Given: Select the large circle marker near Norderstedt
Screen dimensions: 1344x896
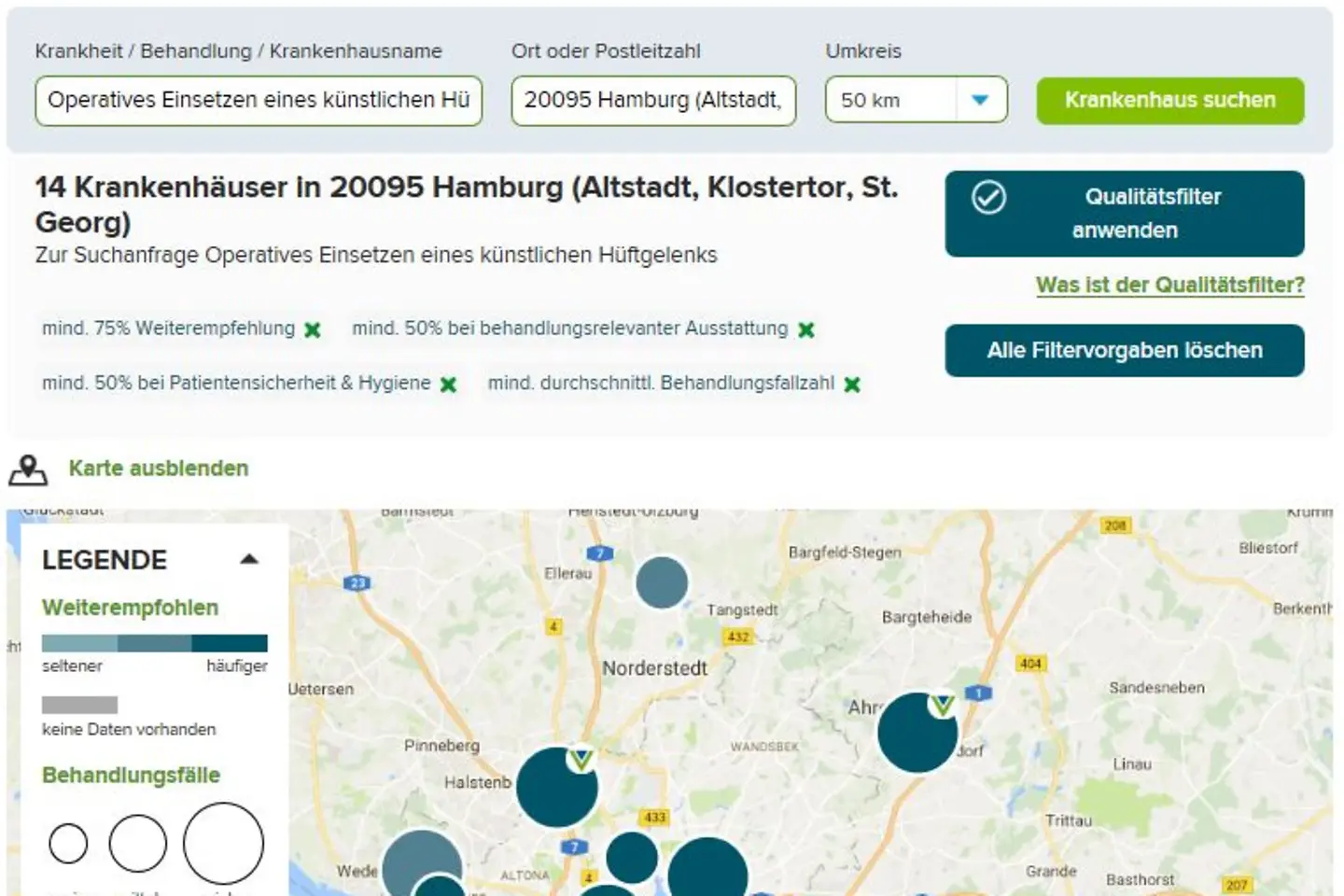Looking at the screenshot, I should (663, 582).
